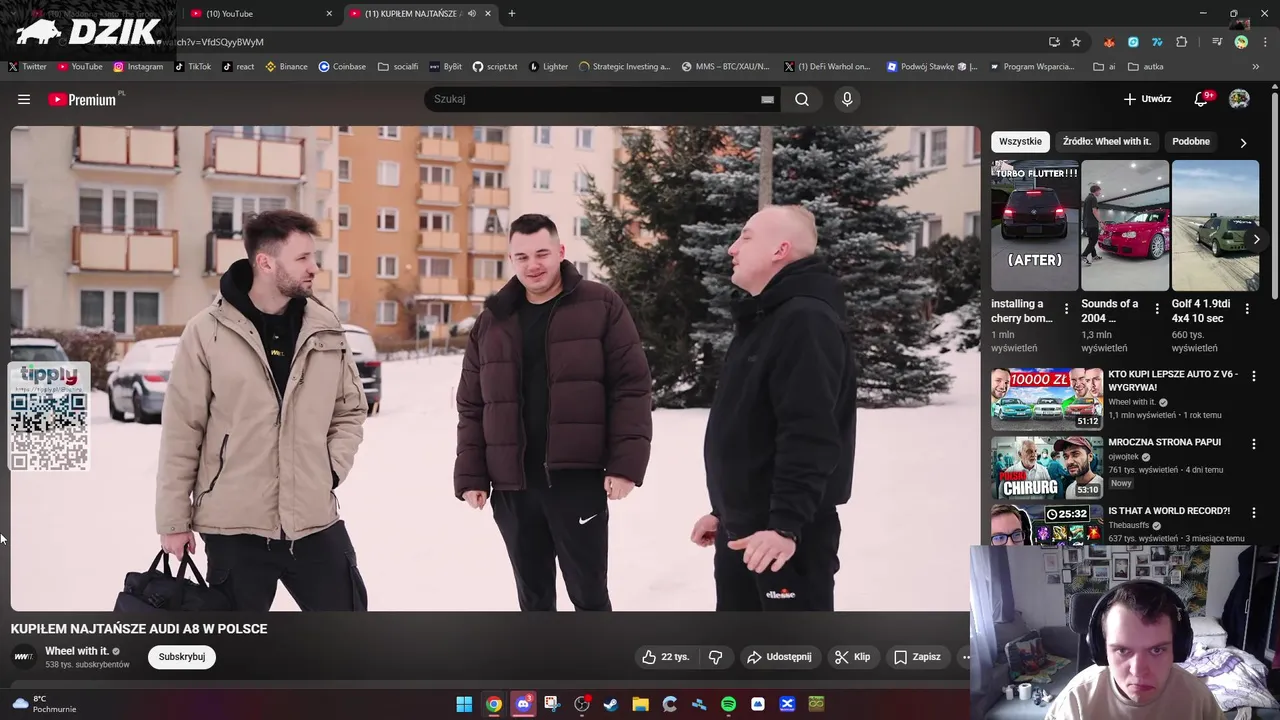Image resolution: width=1280 pixels, height=720 pixels.
Task: Click the Zapisz save button
Action: [x=917, y=657]
